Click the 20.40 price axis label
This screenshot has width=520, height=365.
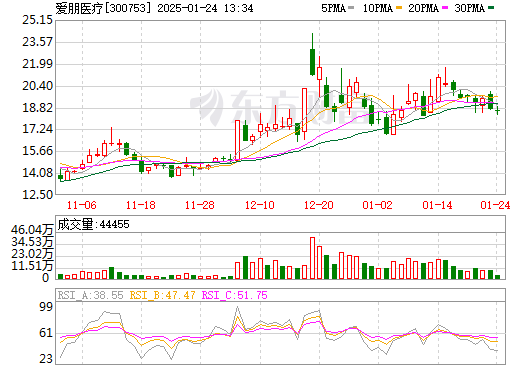click(x=37, y=86)
